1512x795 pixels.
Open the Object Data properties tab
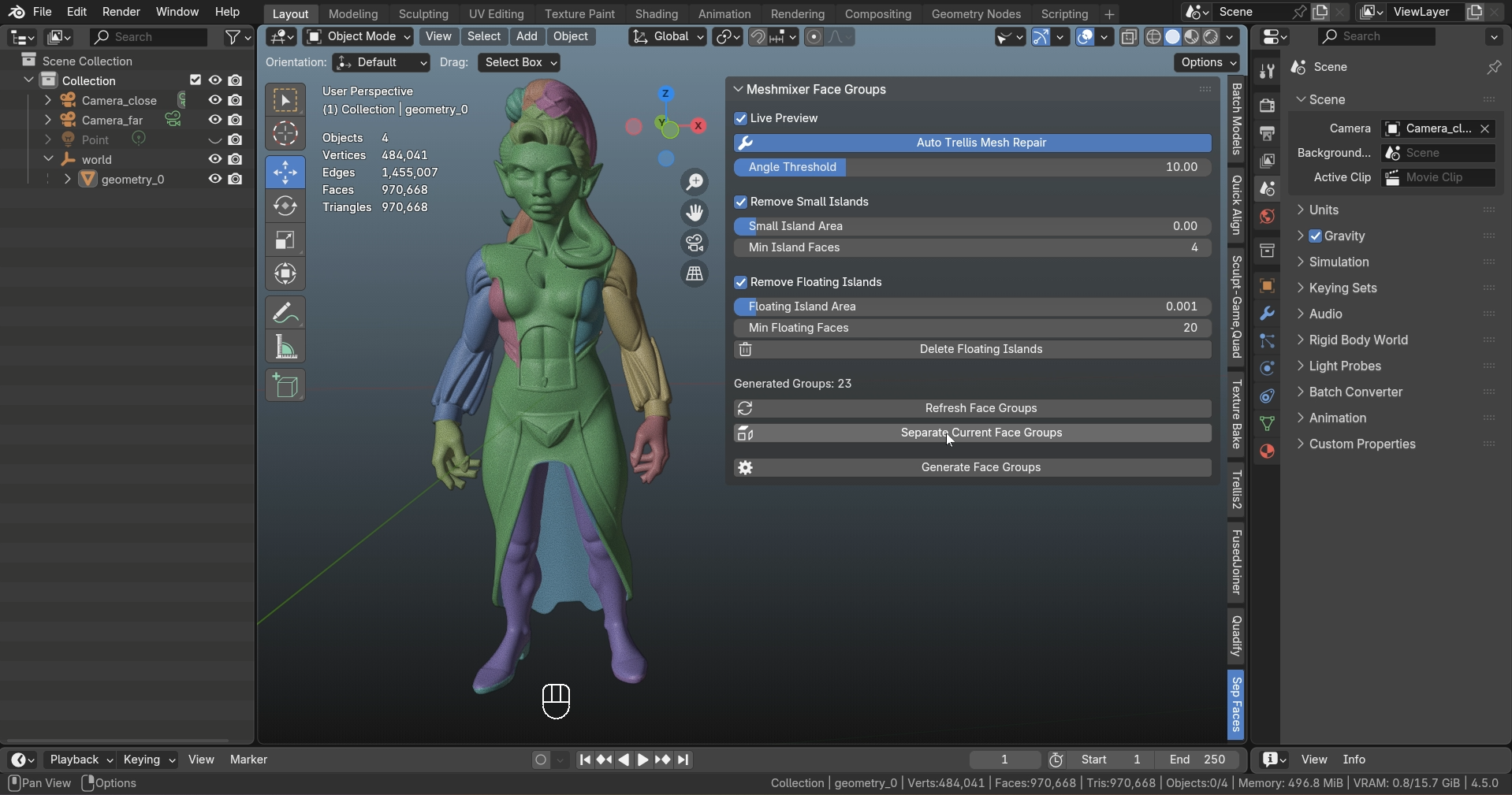point(1267,423)
